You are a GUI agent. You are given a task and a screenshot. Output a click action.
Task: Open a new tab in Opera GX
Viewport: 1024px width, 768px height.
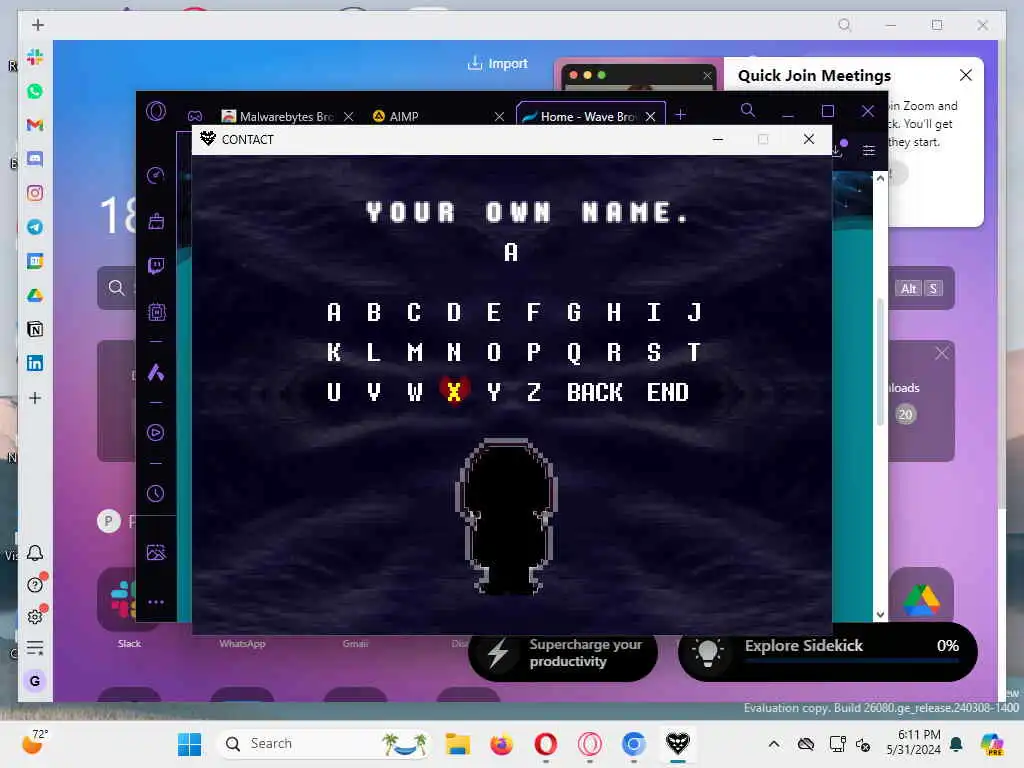pos(680,114)
